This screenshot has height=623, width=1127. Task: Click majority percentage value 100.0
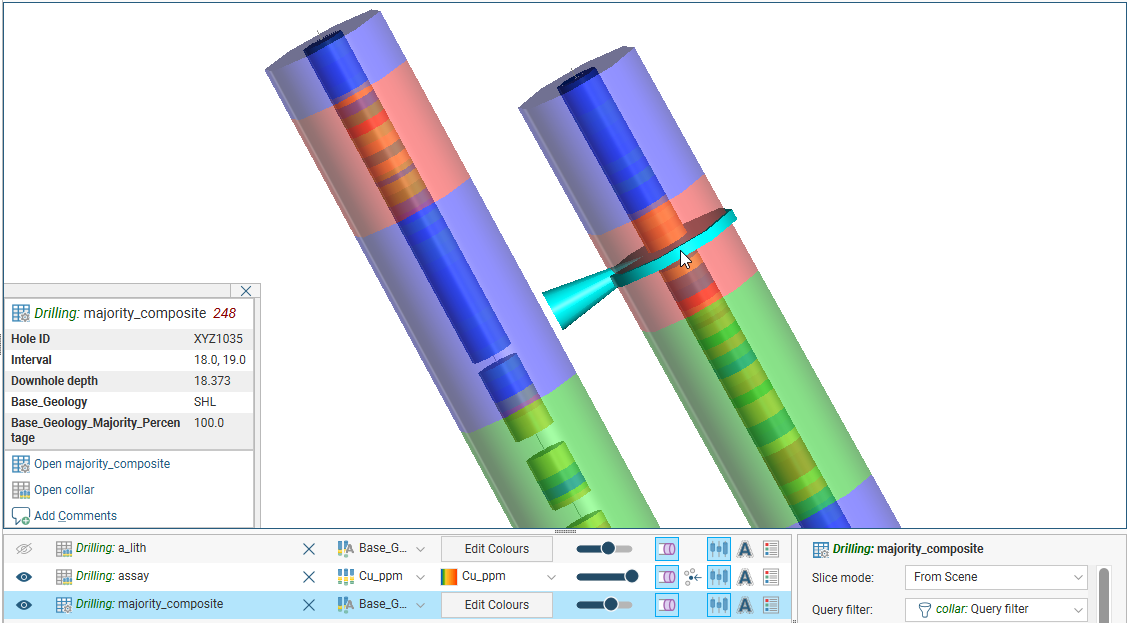click(209, 423)
